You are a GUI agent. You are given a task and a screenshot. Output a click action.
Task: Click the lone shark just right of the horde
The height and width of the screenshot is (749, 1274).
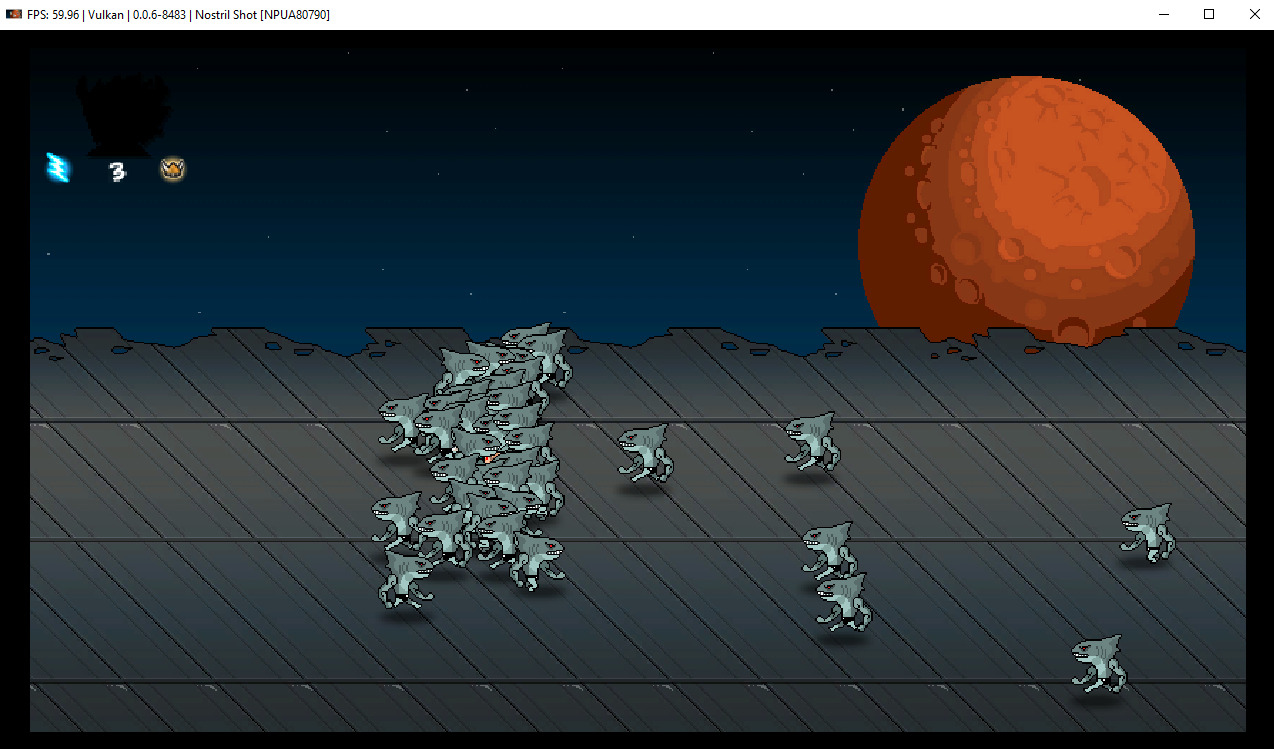tap(644, 453)
